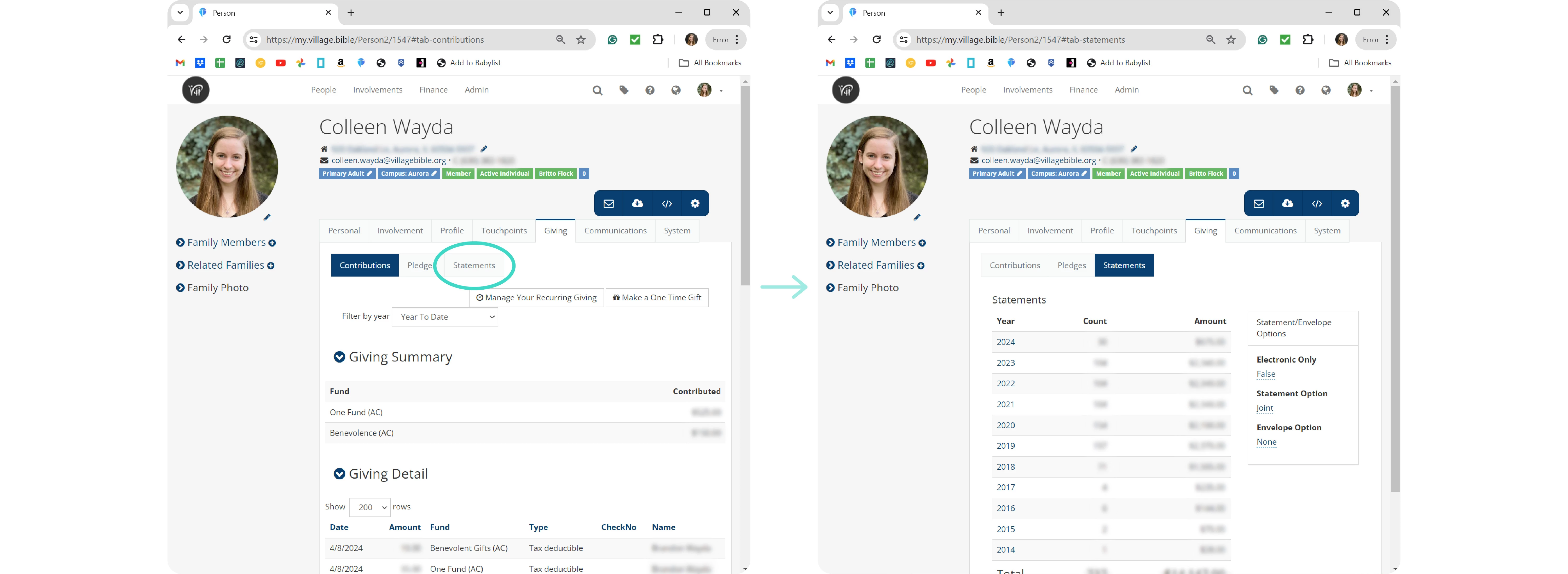Open the help question mark in left window

(x=650, y=90)
